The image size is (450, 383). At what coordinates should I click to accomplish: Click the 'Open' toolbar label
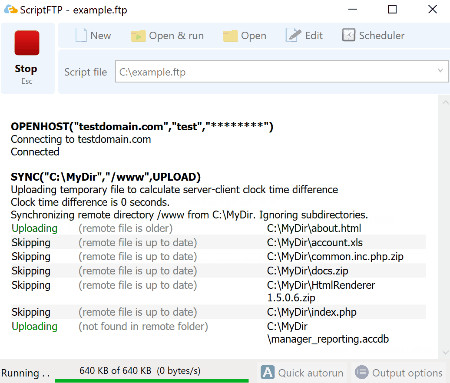[253, 35]
